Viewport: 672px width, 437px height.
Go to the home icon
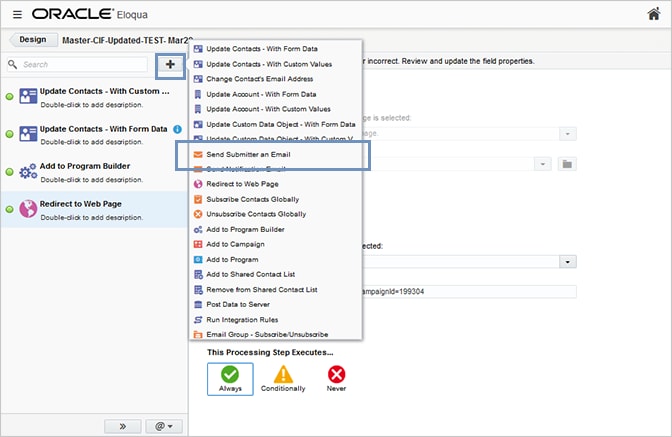(653, 14)
